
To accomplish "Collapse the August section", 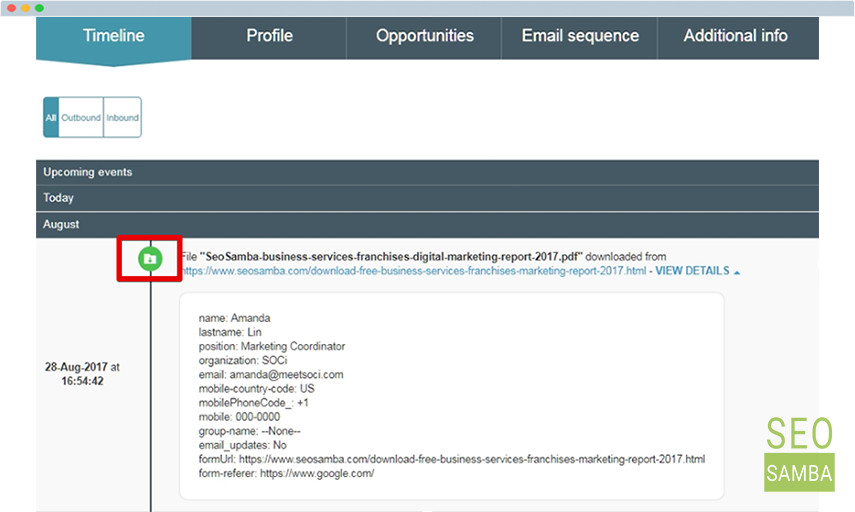I will (x=428, y=225).
